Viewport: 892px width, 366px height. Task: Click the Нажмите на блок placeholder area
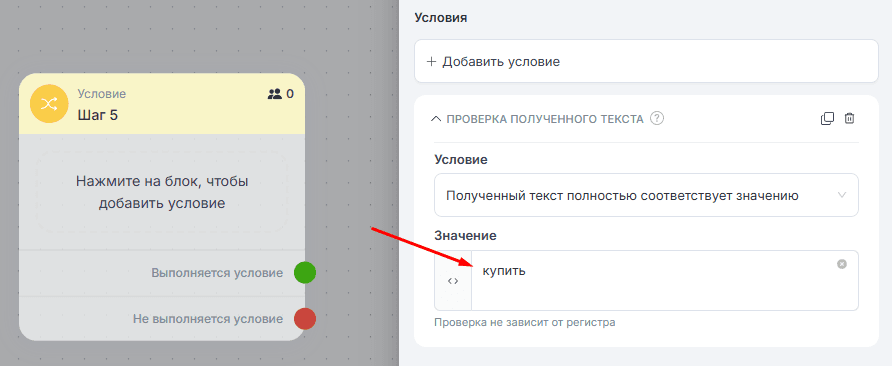[162, 192]
